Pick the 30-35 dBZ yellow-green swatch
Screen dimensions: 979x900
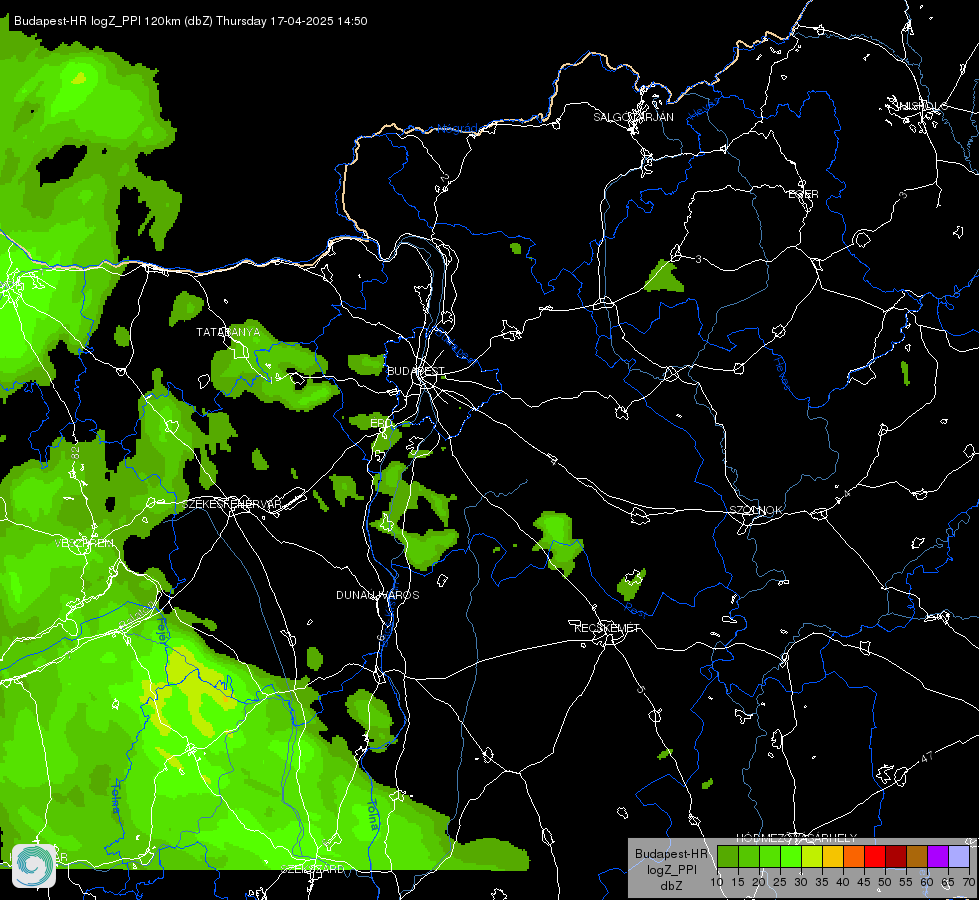(812, 857)
